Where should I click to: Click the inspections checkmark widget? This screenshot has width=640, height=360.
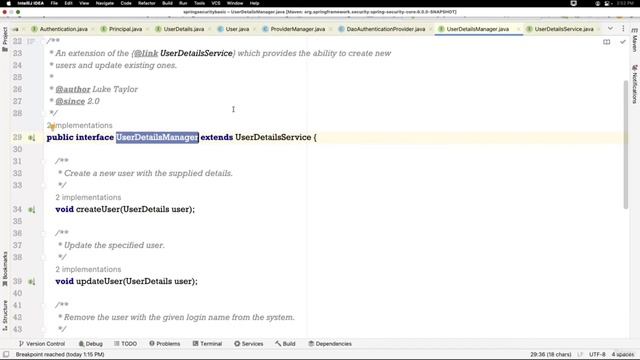point(622,42)
